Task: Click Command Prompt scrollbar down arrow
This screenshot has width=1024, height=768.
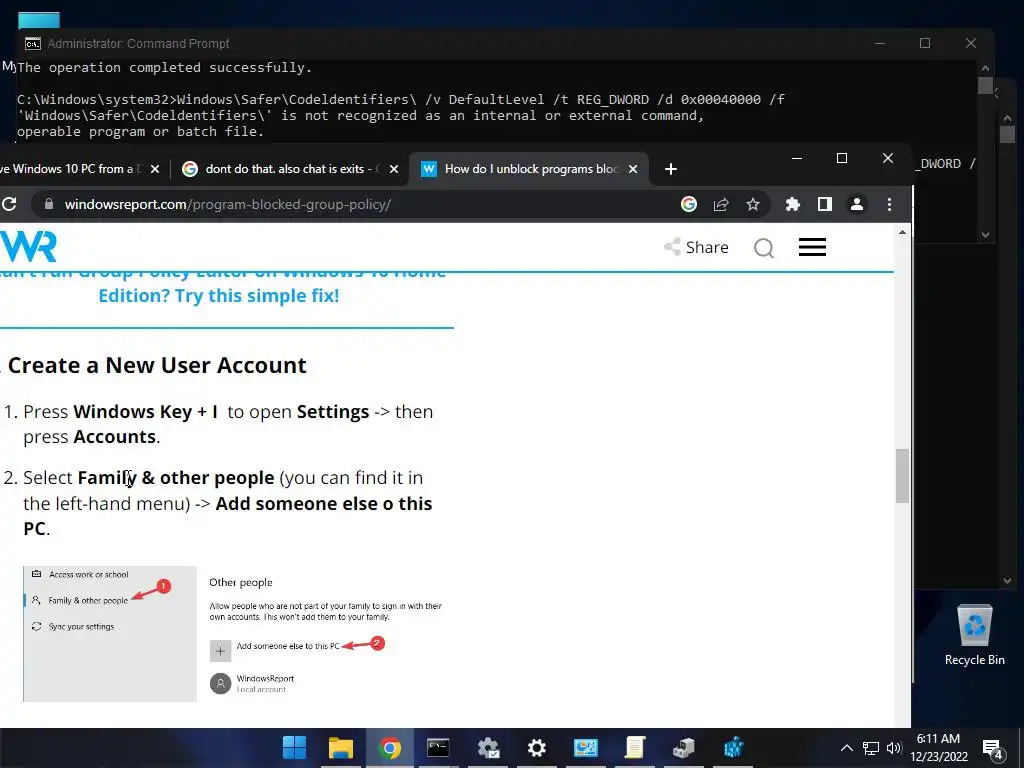Action: pyautogui.click(x=985, y=234)
